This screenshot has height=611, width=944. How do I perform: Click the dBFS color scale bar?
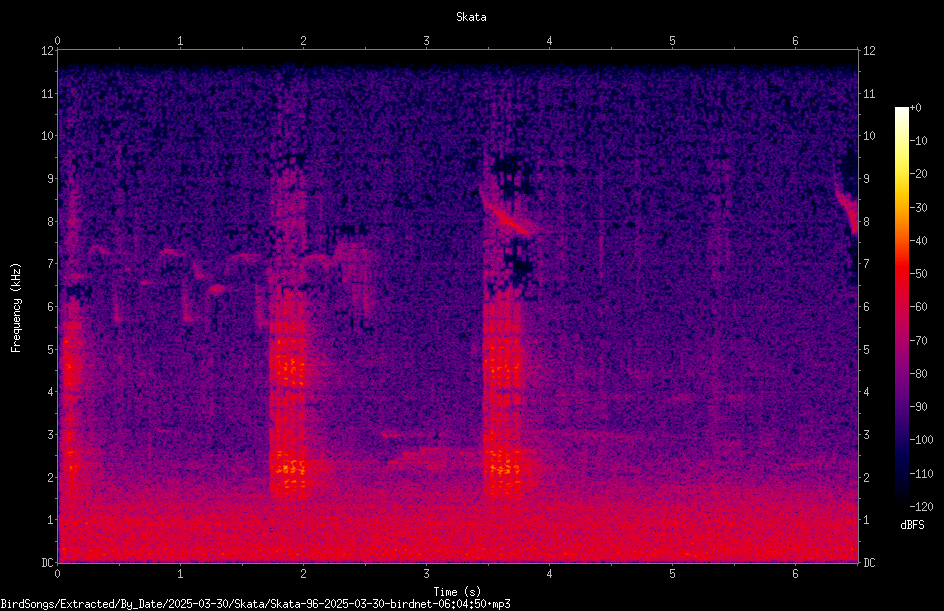click(x=901, y=306)
